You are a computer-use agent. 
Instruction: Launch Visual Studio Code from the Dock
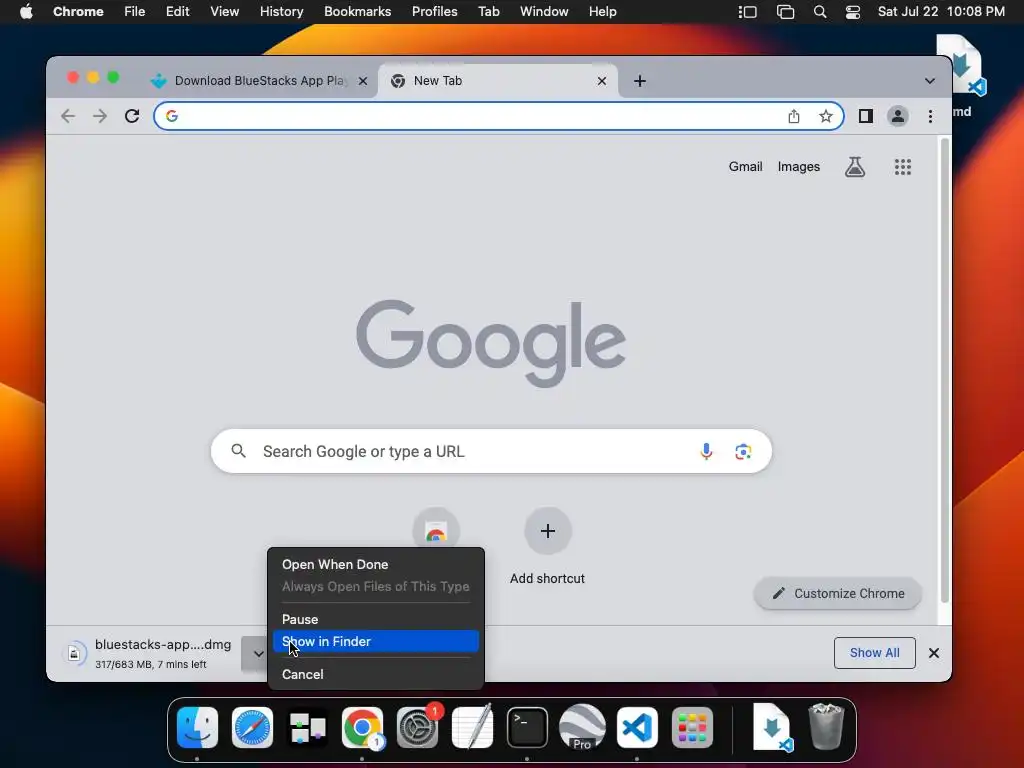[x=637, y=727]
